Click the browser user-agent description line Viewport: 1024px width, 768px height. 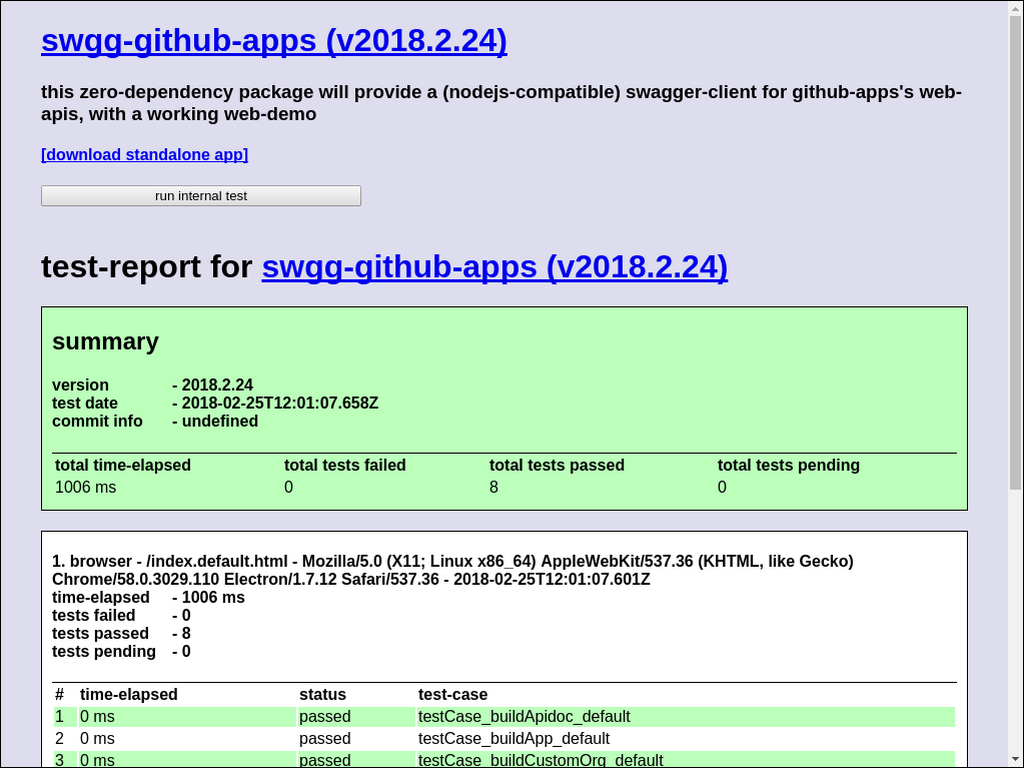(453, 570)
